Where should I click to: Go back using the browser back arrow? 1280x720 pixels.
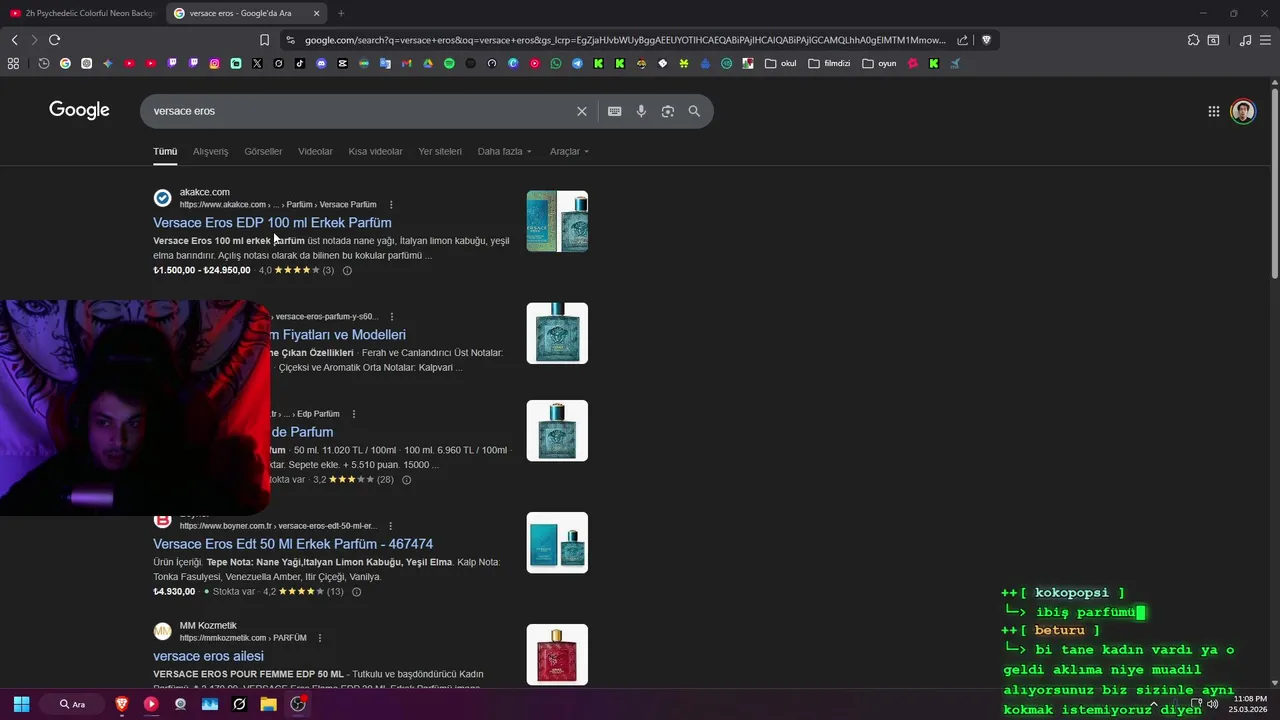click(x=14, y=40)
